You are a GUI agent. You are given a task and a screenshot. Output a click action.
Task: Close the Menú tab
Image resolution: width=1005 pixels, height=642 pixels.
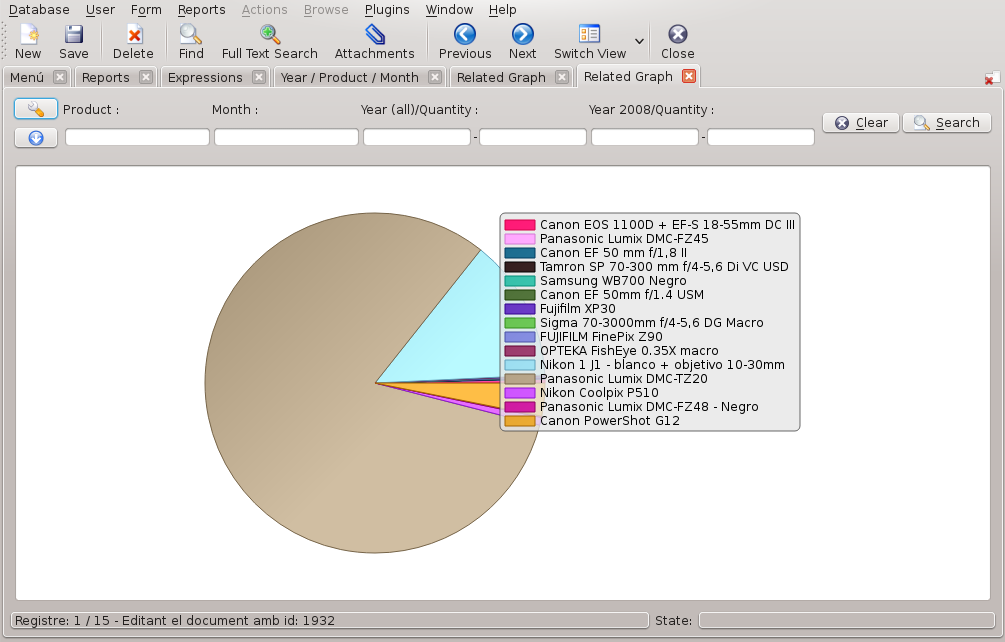60,77
